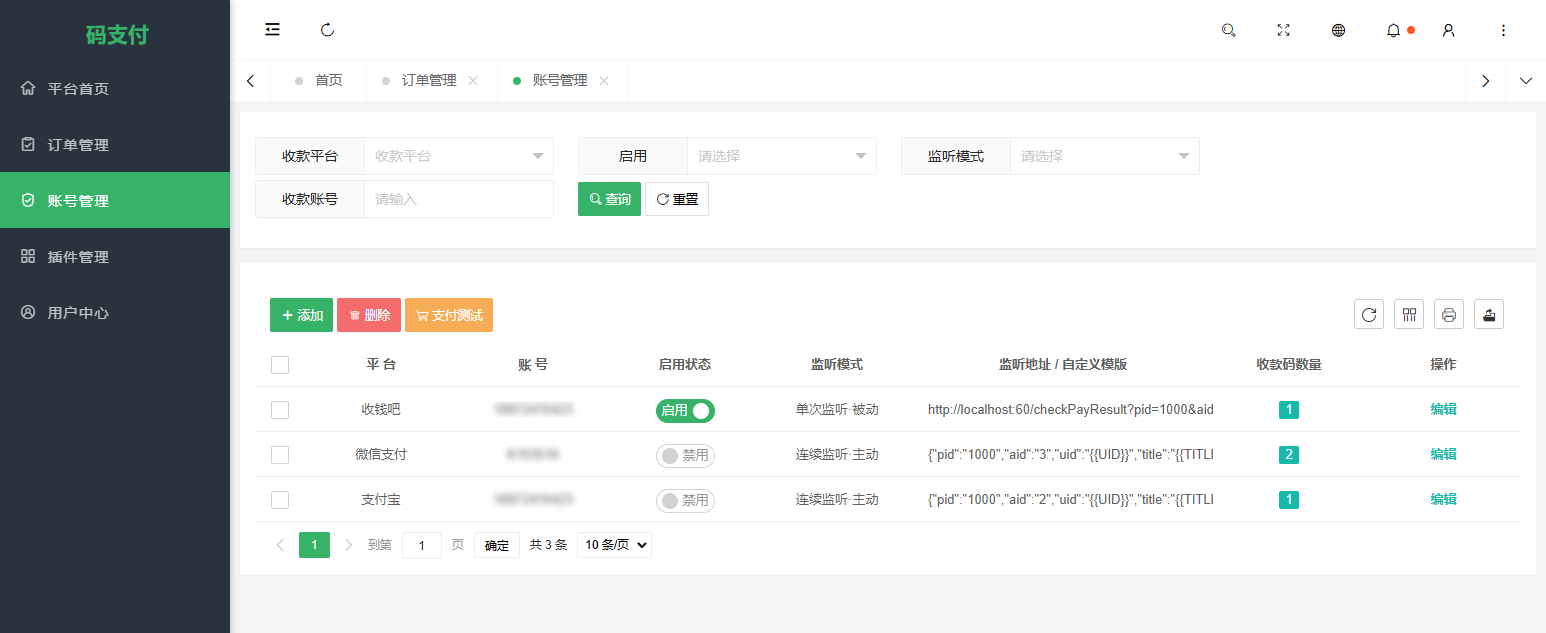This screenshot has height=633, width=1546.
Task: Enable the 微信支付 account toggle switch
Action: coord(685,455)
